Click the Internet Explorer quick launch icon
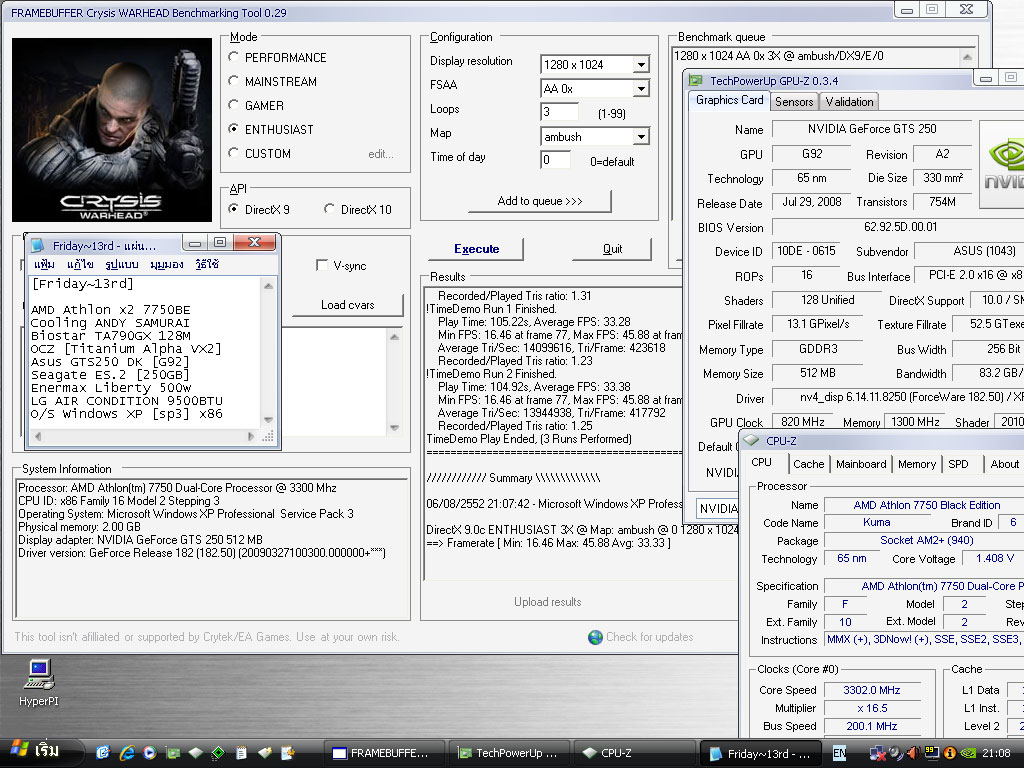The image size is (1024, 768). pos(127,753)
